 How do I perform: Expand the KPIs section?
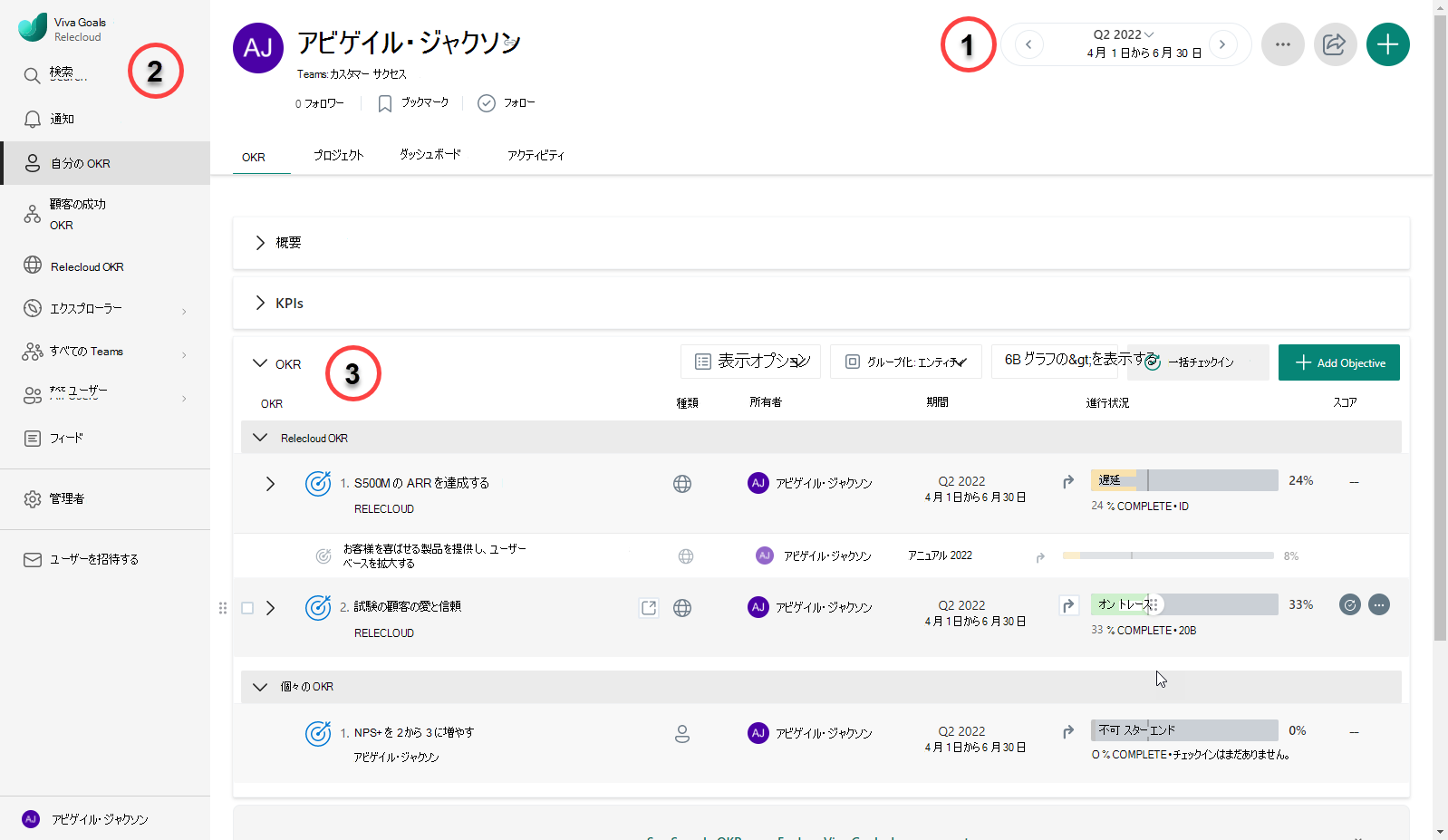click(259, 303)
